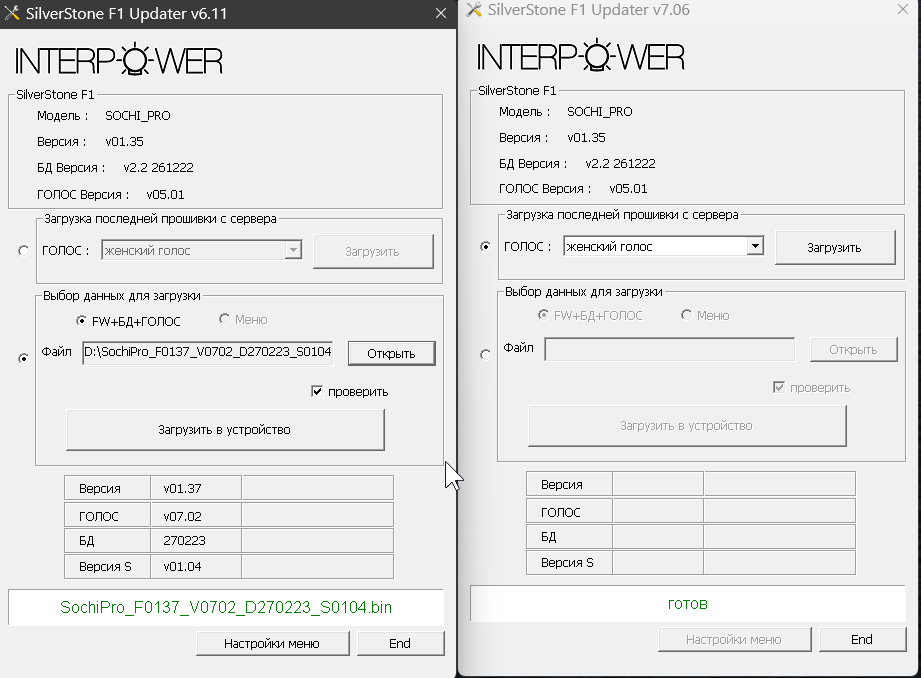Click the v6.11 title bar app icon
921x678 pixels.
(x=11, y=13)
